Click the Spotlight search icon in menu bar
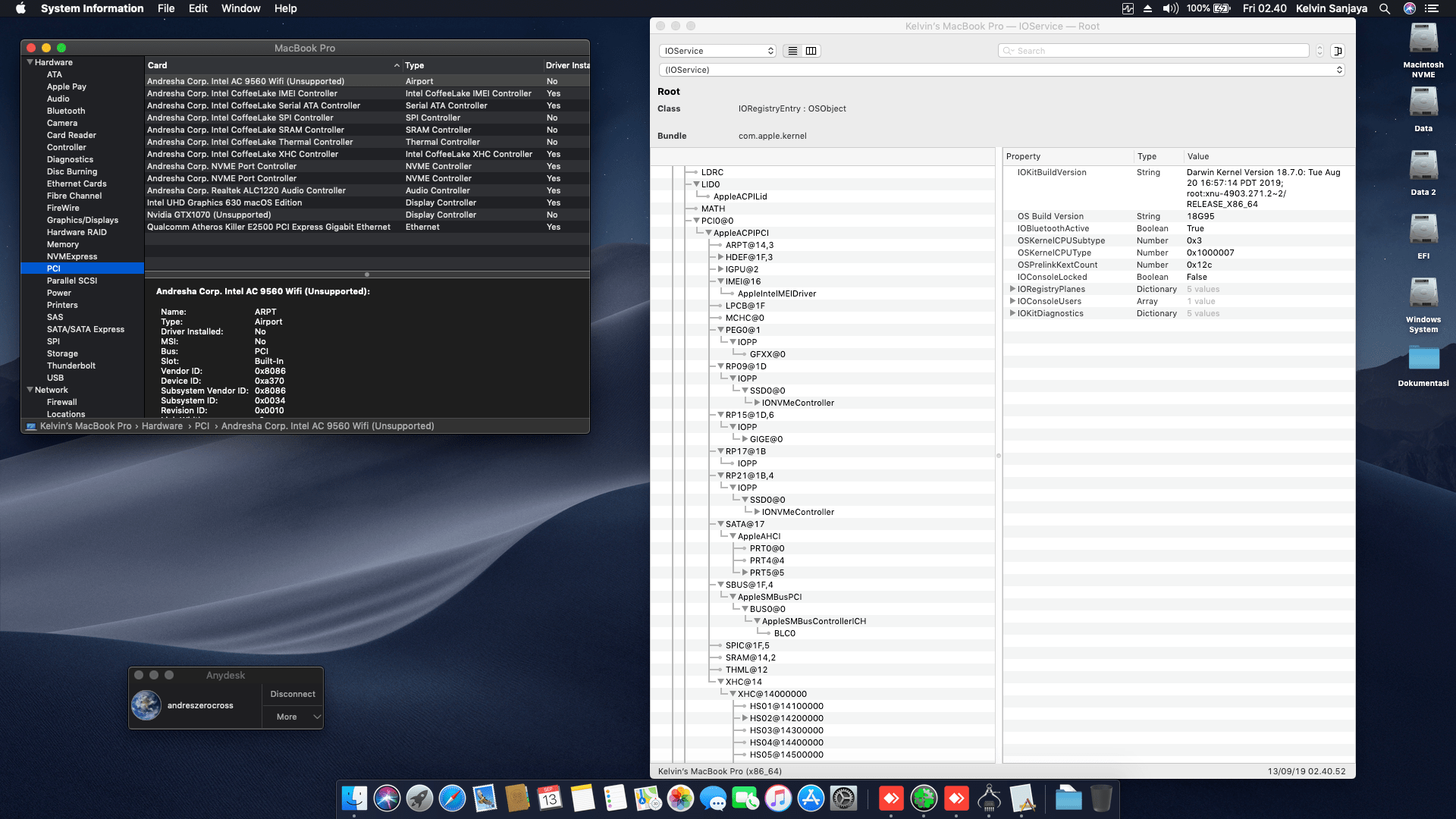The width and height of the screenshot is (1456, 819). (1385, 8)
